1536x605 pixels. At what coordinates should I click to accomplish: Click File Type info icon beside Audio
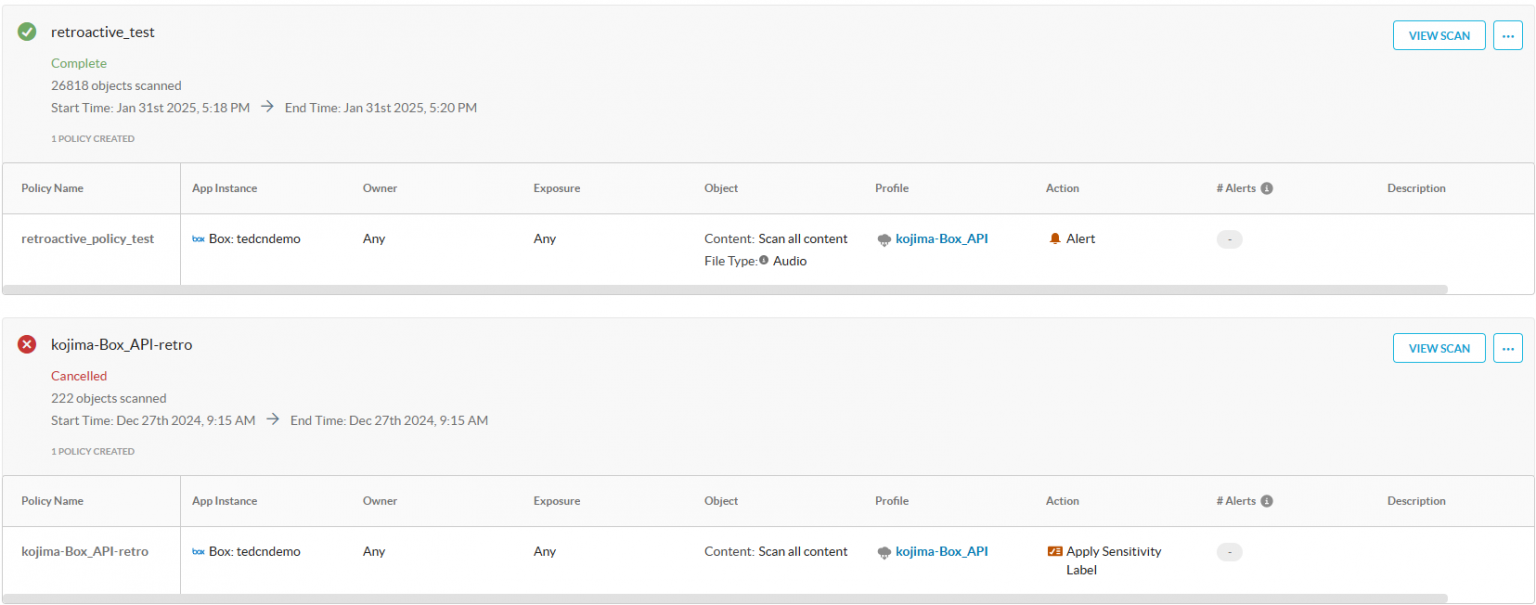pos(764,260)
